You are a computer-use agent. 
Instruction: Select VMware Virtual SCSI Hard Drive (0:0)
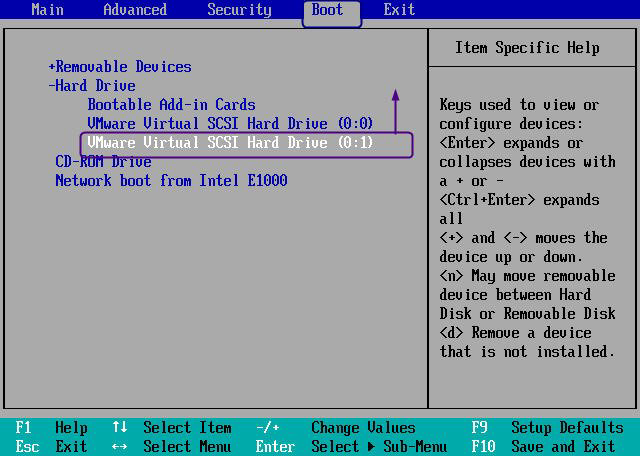click(x=230, y=124)
